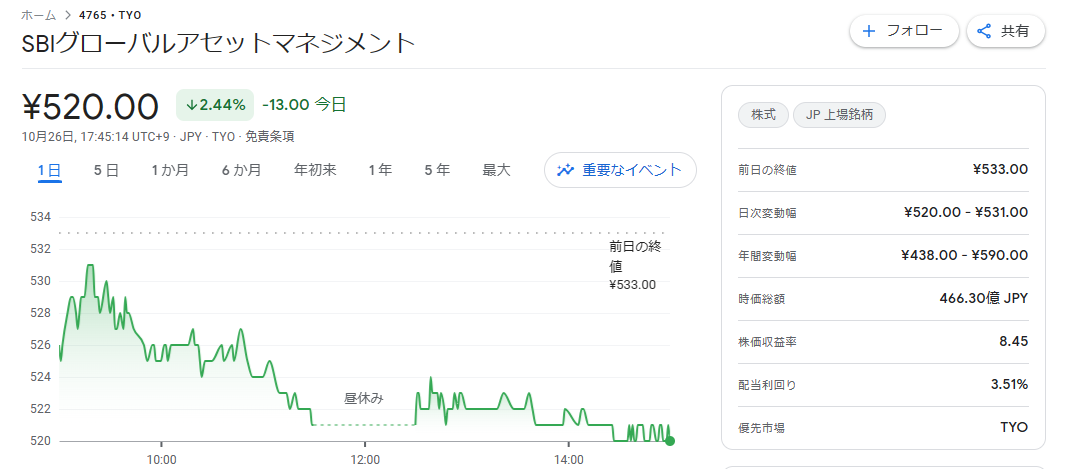The height and width of the screenshot is (469, 1067).
Task: Click the 重要なイベント button
Action: pyautogui.click(x=620, y=170)
